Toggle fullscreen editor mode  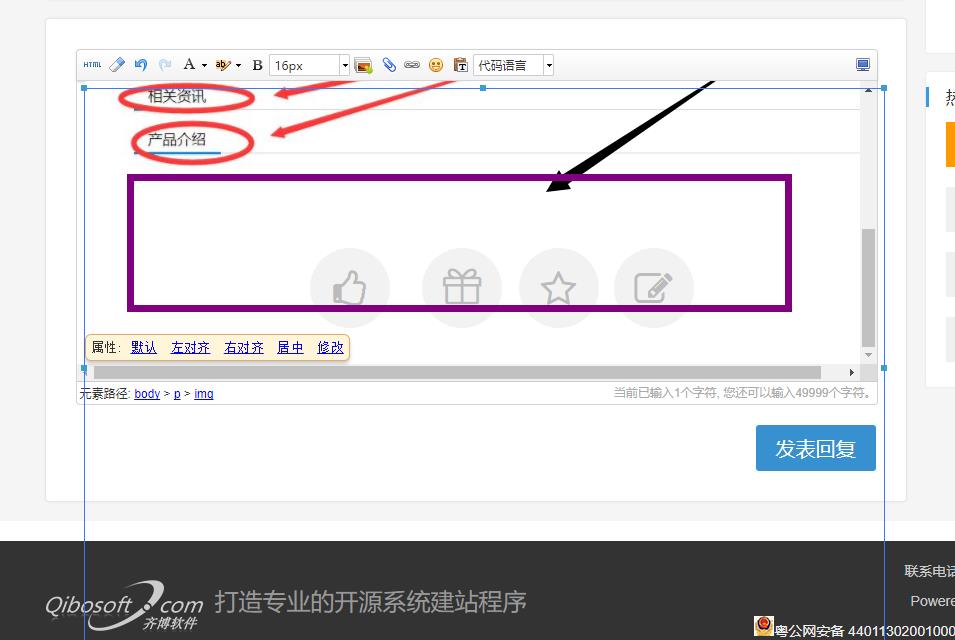click(x=863, y=65)
